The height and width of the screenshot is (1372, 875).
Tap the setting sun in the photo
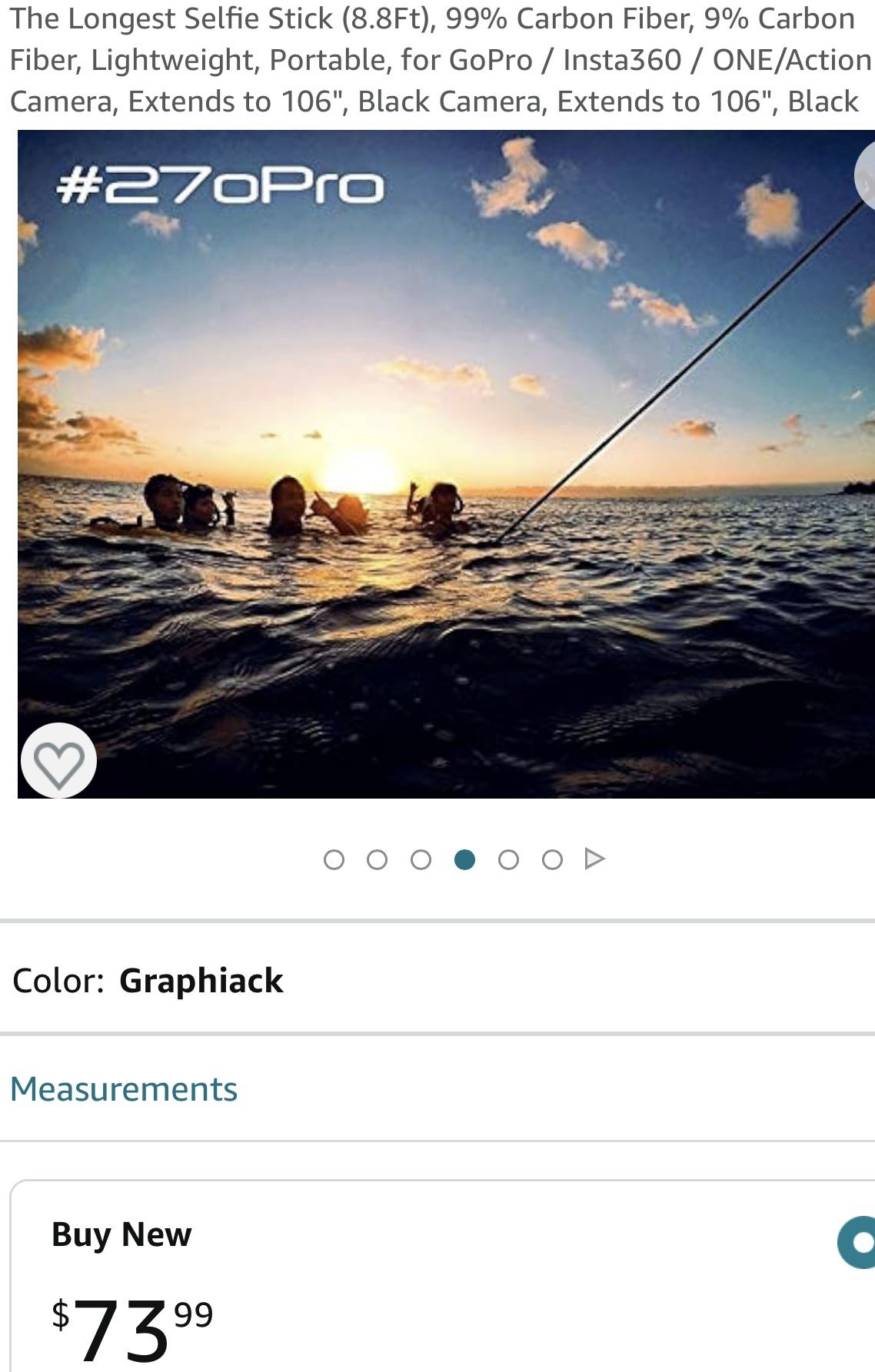(360, 469)
